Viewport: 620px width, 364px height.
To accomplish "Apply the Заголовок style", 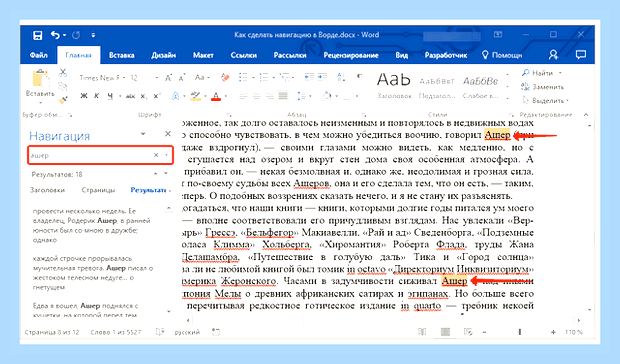I will (x=394, y=85).
